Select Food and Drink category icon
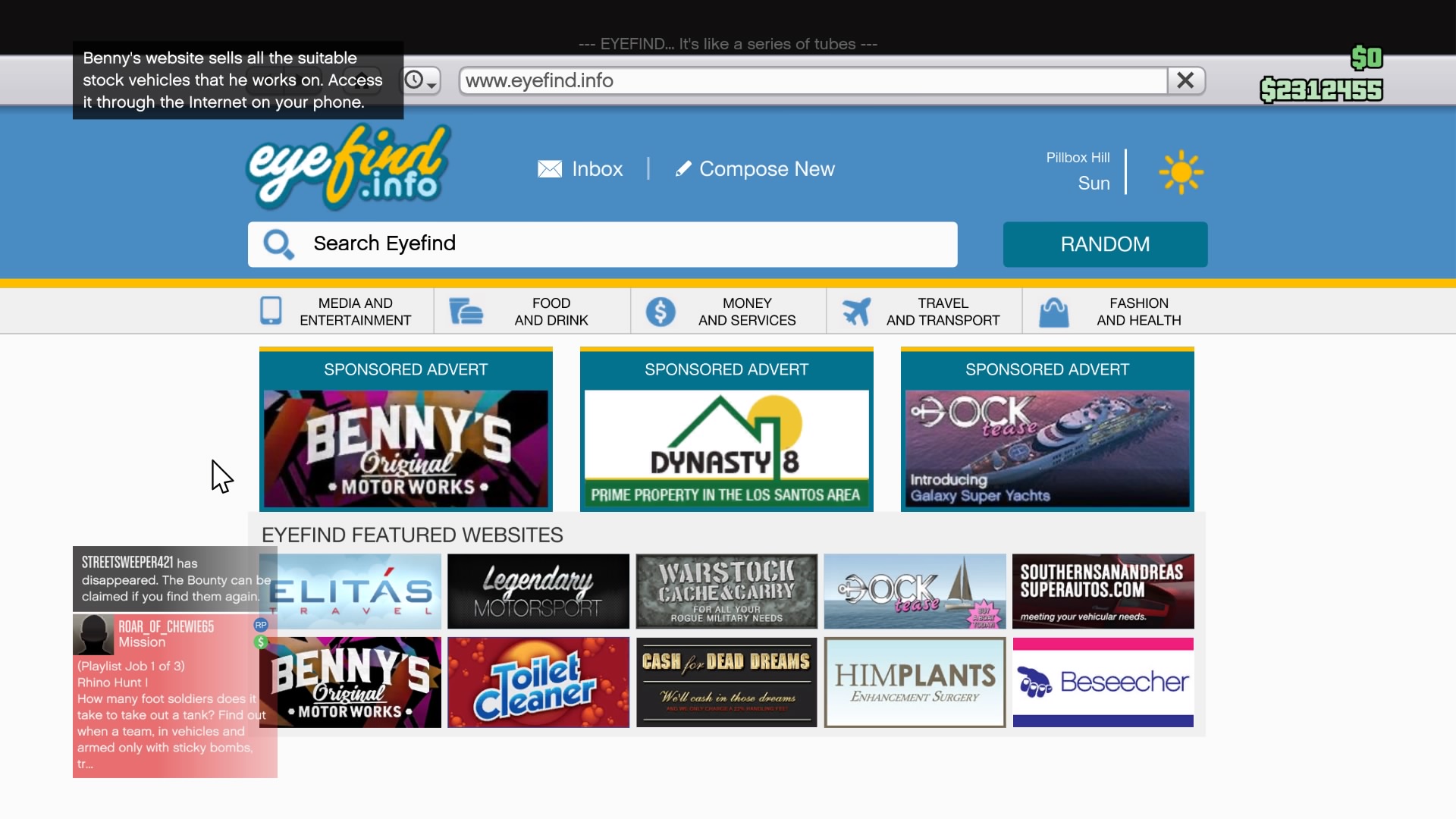This screenshot has height=819, width=1456. (x=465, y=311)
